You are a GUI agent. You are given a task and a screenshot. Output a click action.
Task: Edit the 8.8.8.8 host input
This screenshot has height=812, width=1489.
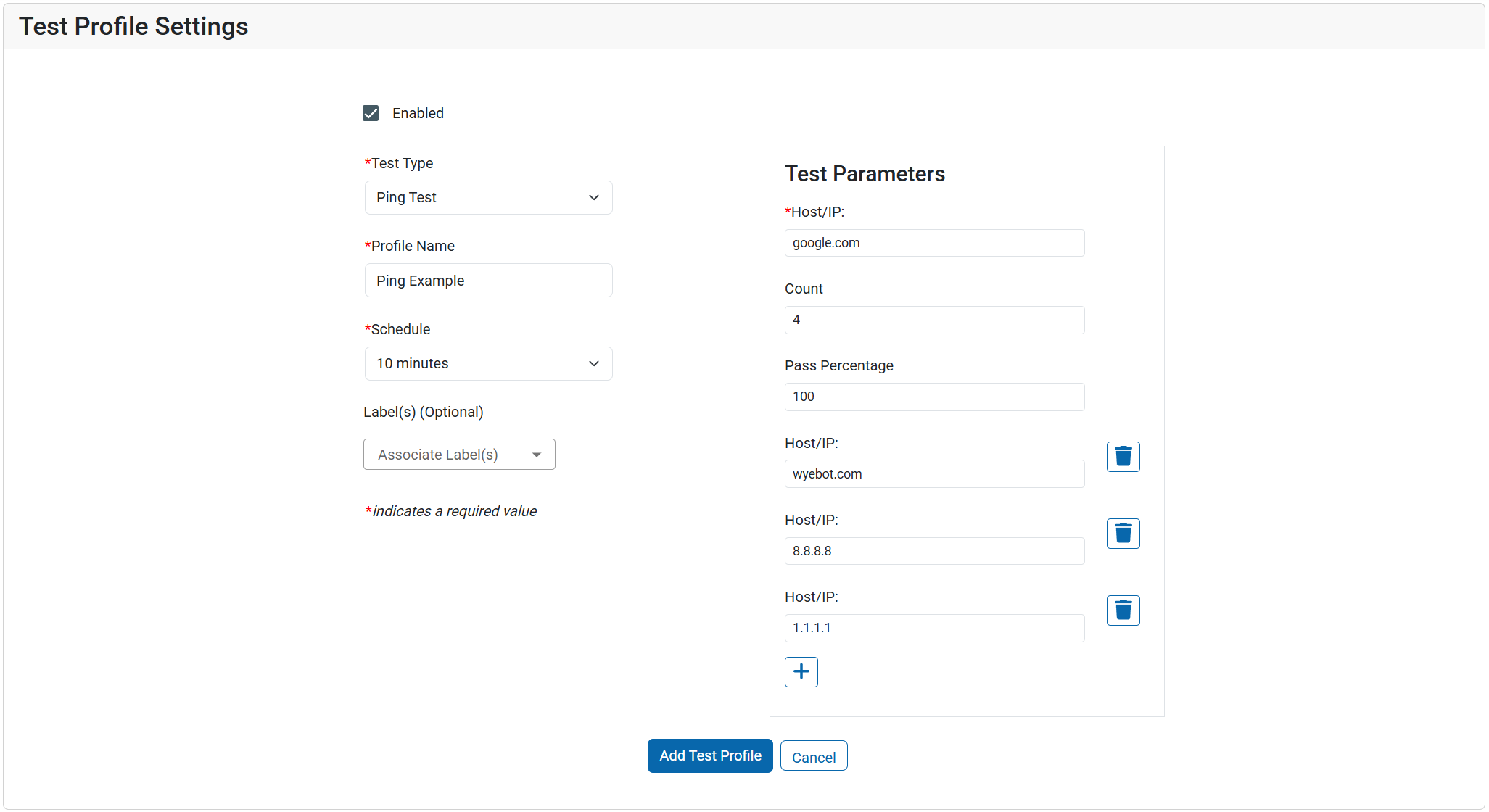(933, 551)
